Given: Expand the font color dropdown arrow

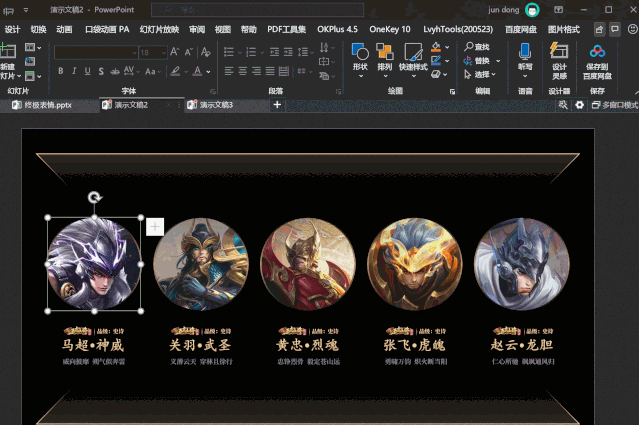Looking at the screenshot, I should [x=208, y=72].
